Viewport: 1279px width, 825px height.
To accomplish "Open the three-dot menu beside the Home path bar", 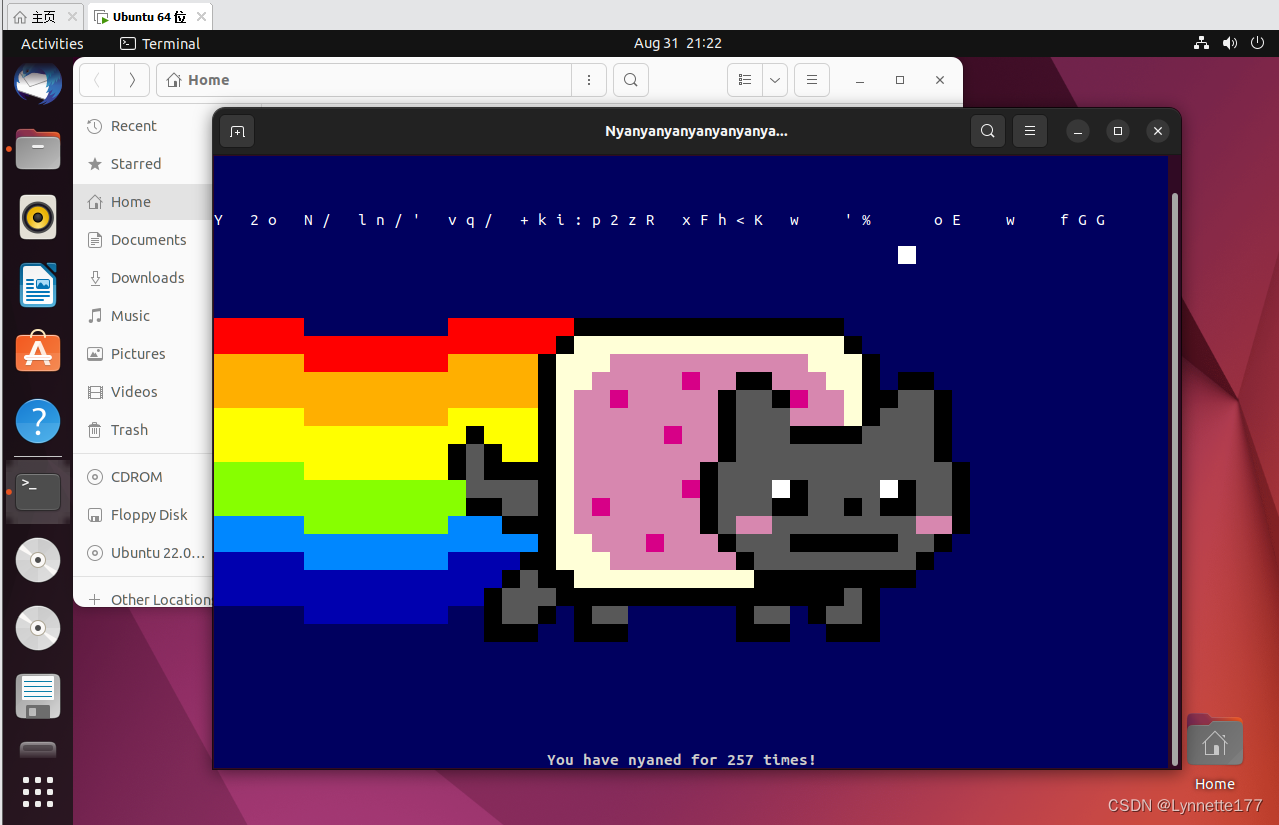I will click(588, 80).
